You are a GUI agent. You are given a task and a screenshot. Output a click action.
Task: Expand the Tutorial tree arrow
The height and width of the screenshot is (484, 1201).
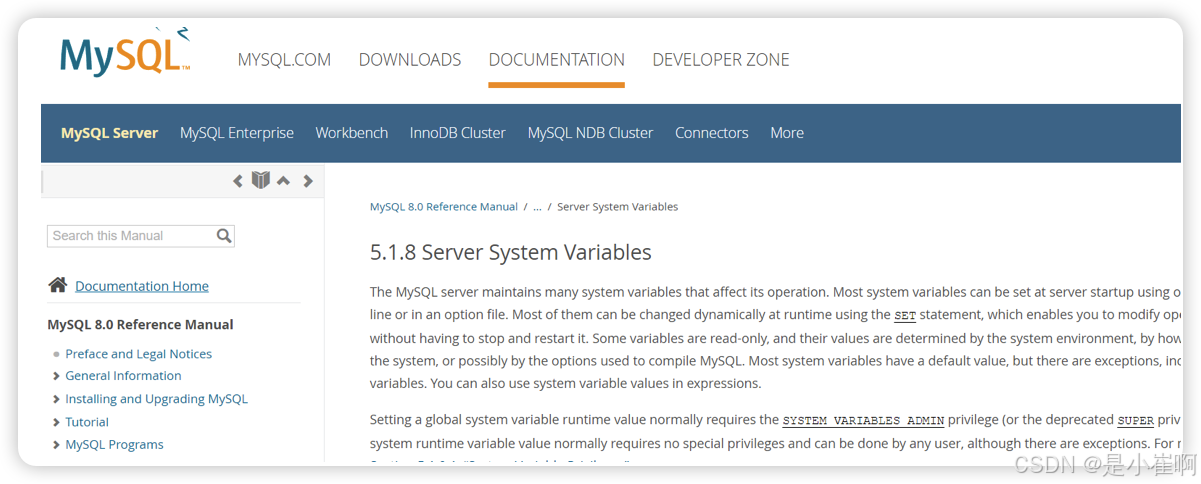click(56, 422)
